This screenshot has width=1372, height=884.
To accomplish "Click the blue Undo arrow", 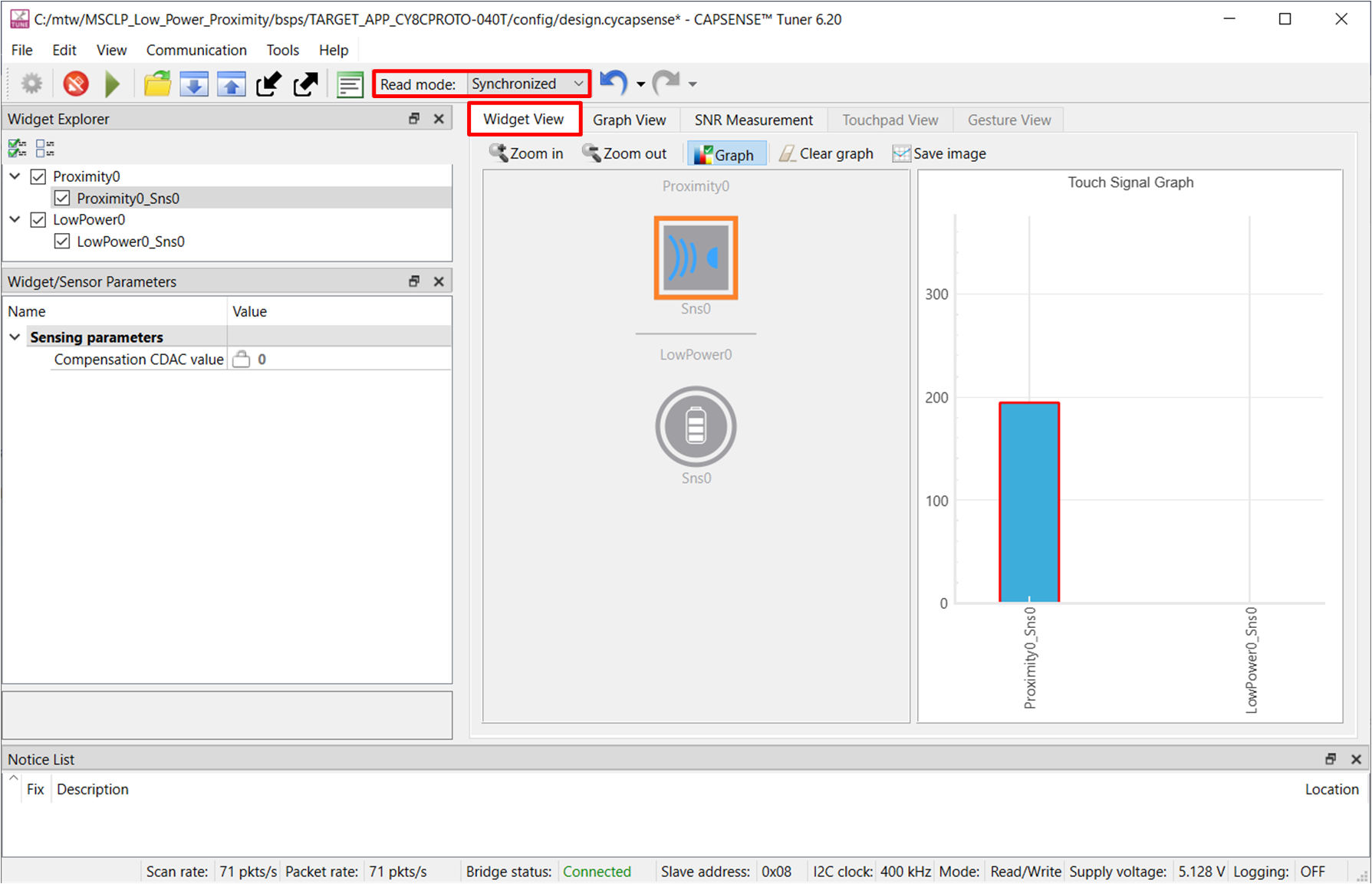I will tap(614, 82).
